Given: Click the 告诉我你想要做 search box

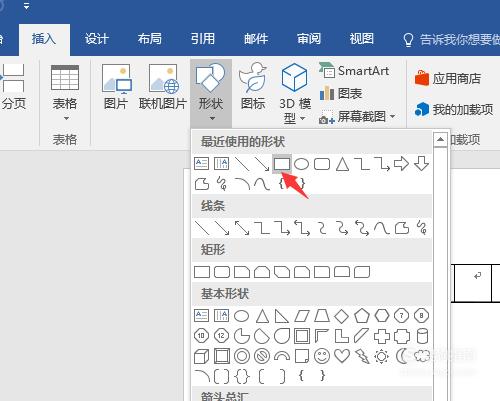Looking at the screenshot, I should (x=451, y=40).
